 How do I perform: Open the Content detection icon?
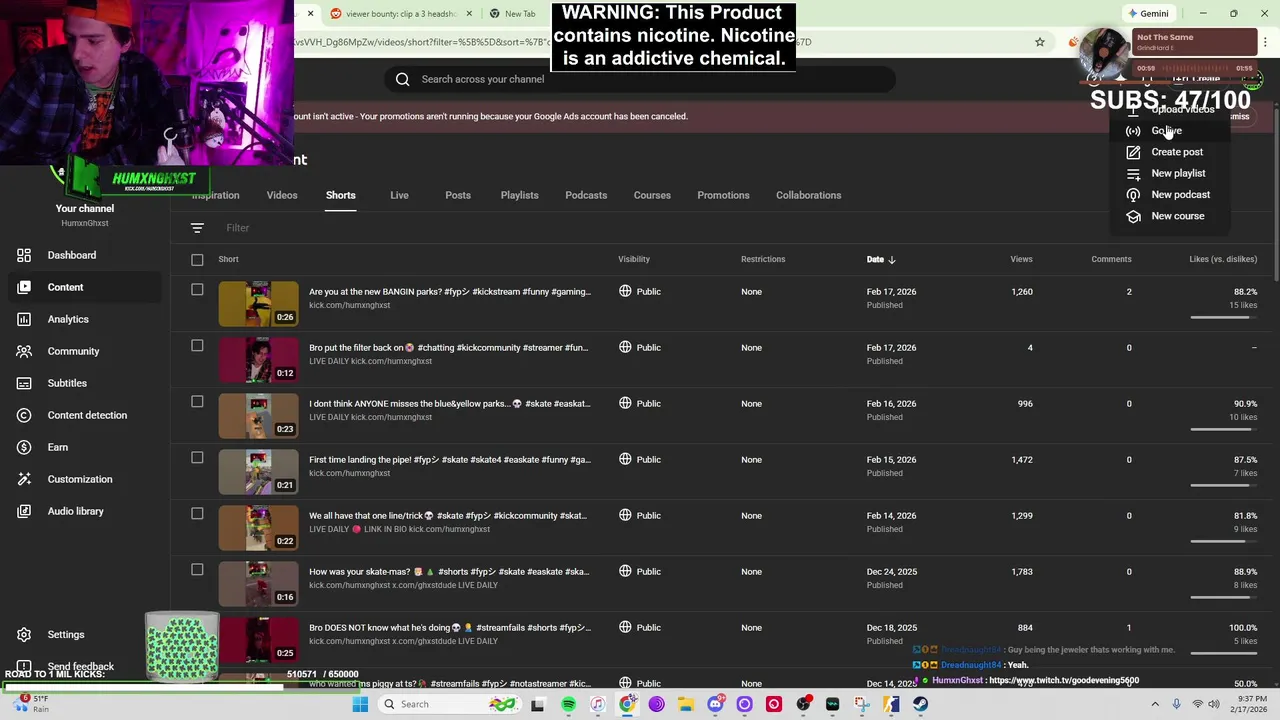tap(24, 415)
